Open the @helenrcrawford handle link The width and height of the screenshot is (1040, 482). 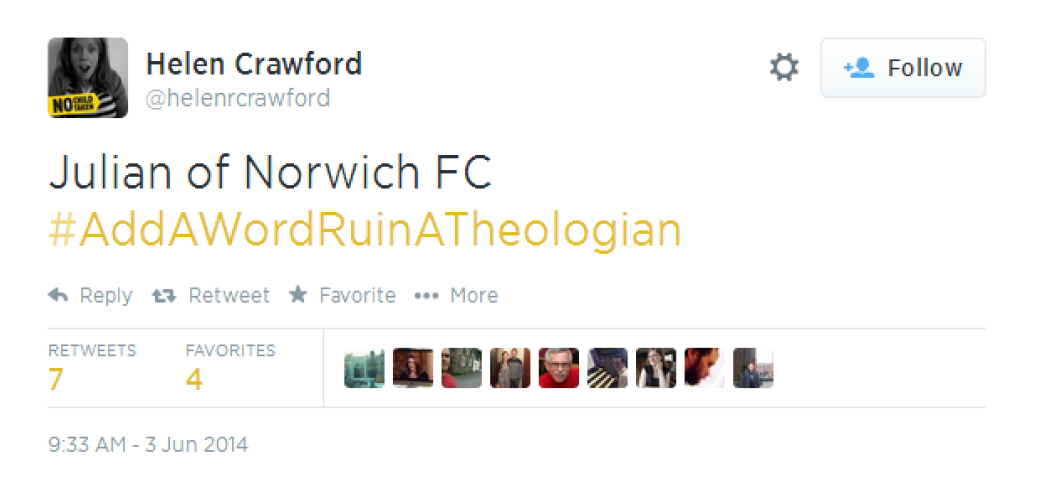pos(237,99)
